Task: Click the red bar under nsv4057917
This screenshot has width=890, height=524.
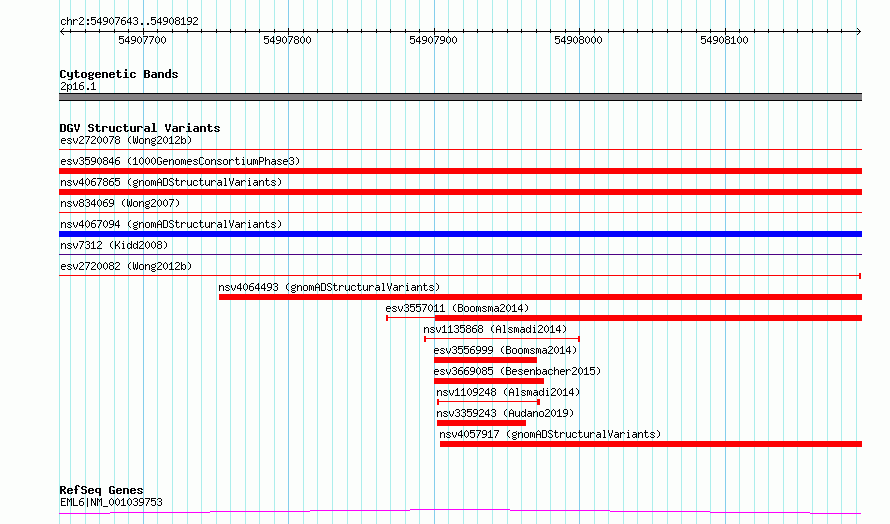Action: tap(651, 444)
